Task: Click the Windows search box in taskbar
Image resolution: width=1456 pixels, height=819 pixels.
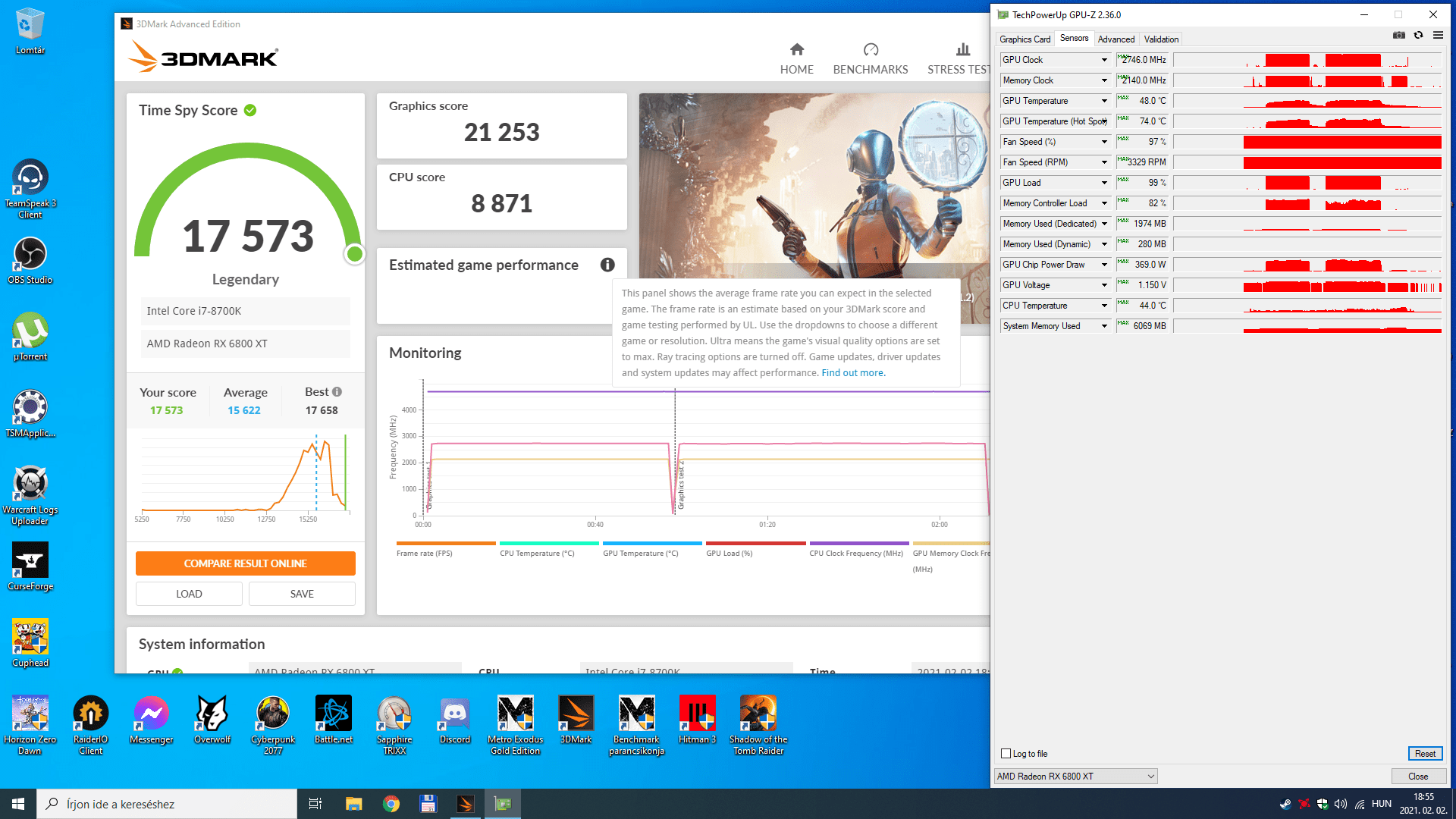Action: (167, 804)
